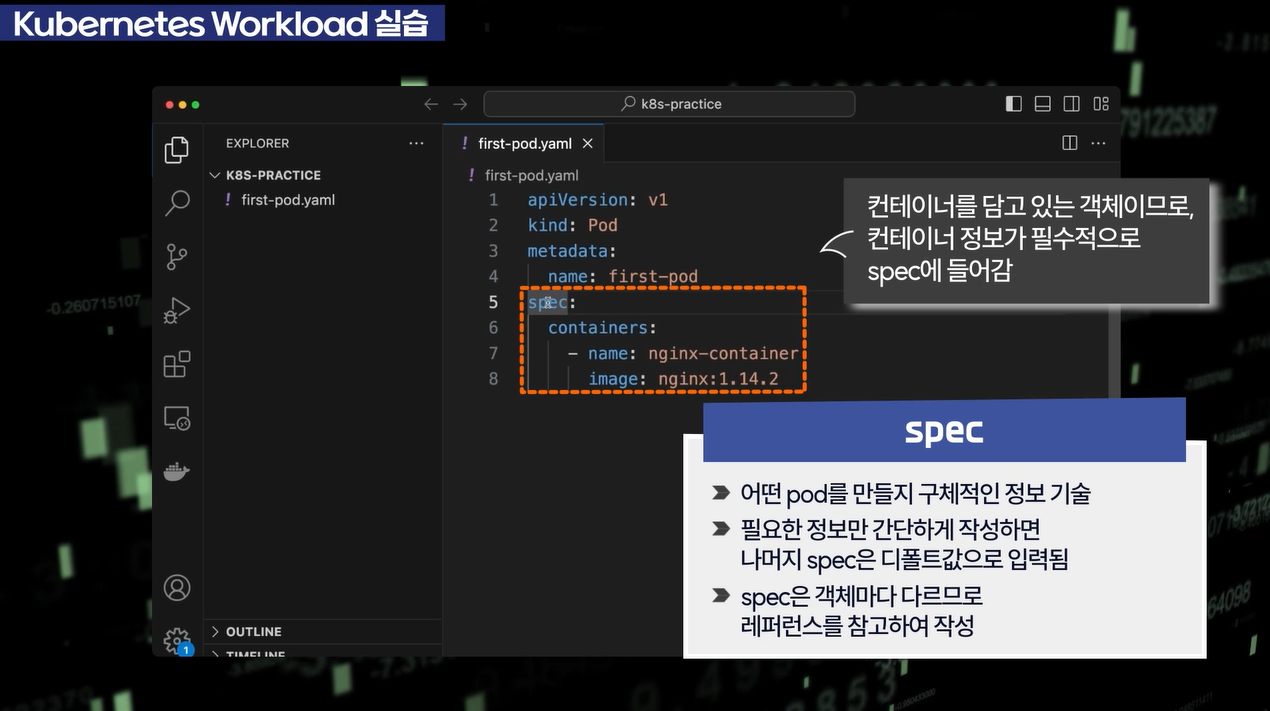Click line number 1 in the gutter
This screenshot has width=1270, height=711.
[x=493, y=200]
